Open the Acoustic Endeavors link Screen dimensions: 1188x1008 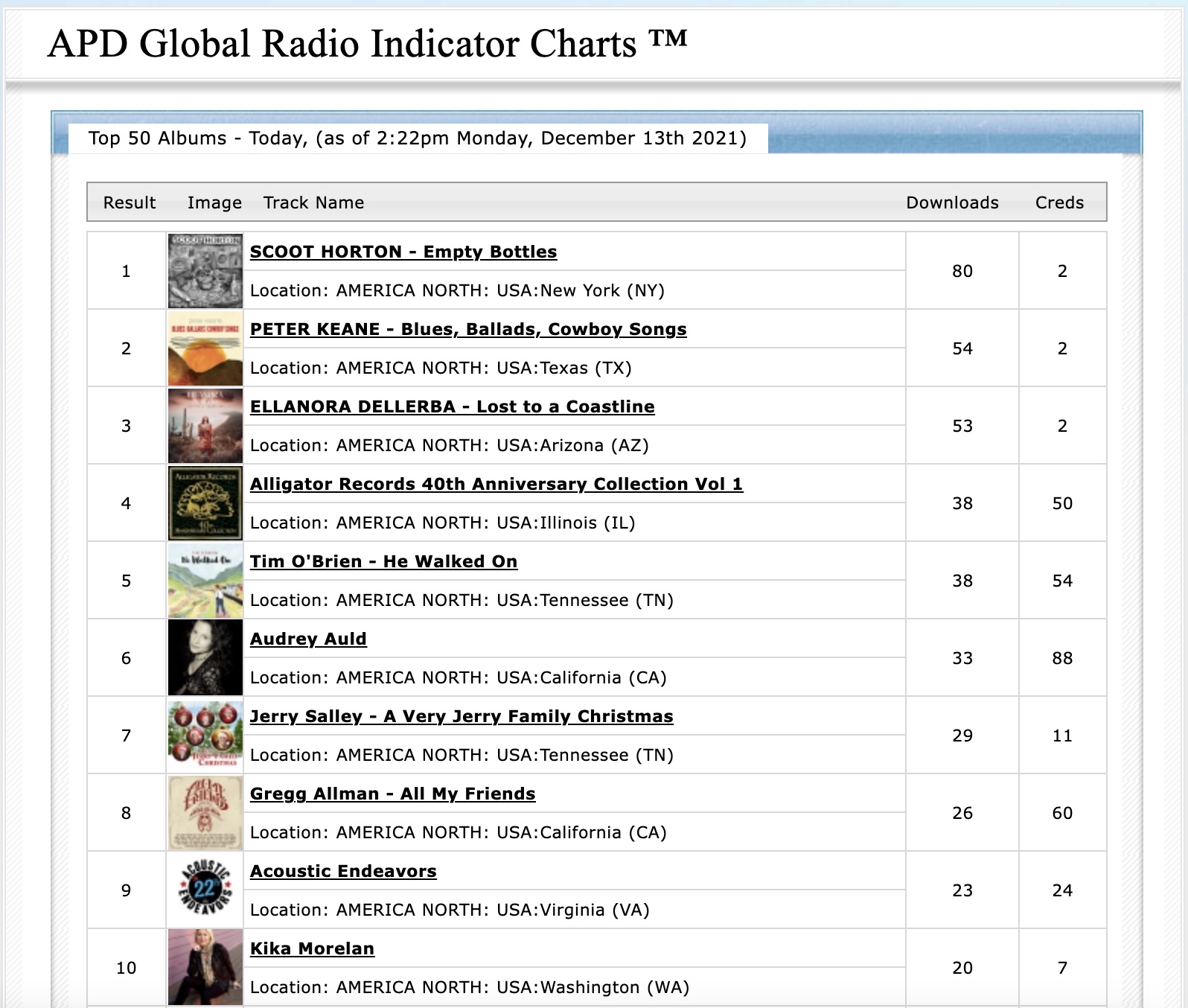point(343,871)
